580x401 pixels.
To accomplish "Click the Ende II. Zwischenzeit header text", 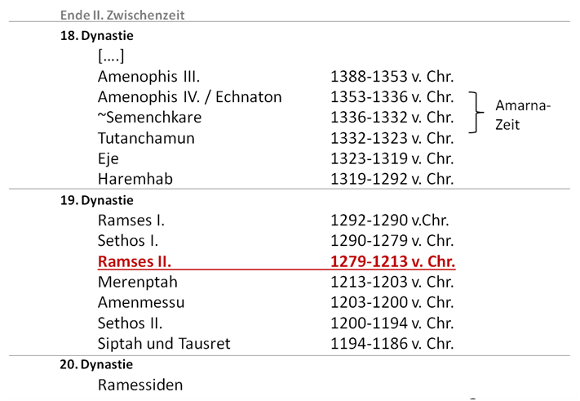I will point(122,15).
